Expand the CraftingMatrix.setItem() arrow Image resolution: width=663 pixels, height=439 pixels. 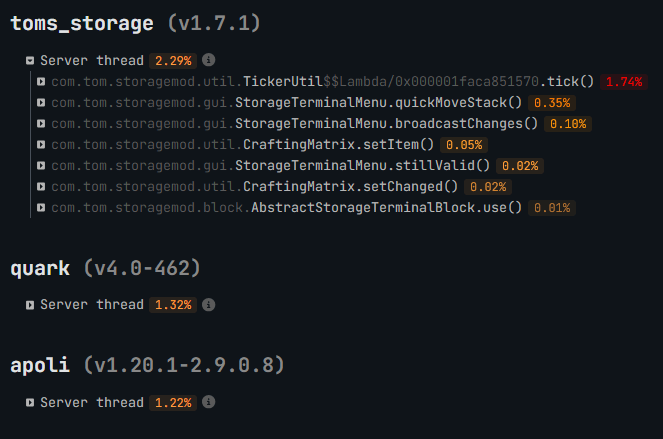[x=41, y=144]
